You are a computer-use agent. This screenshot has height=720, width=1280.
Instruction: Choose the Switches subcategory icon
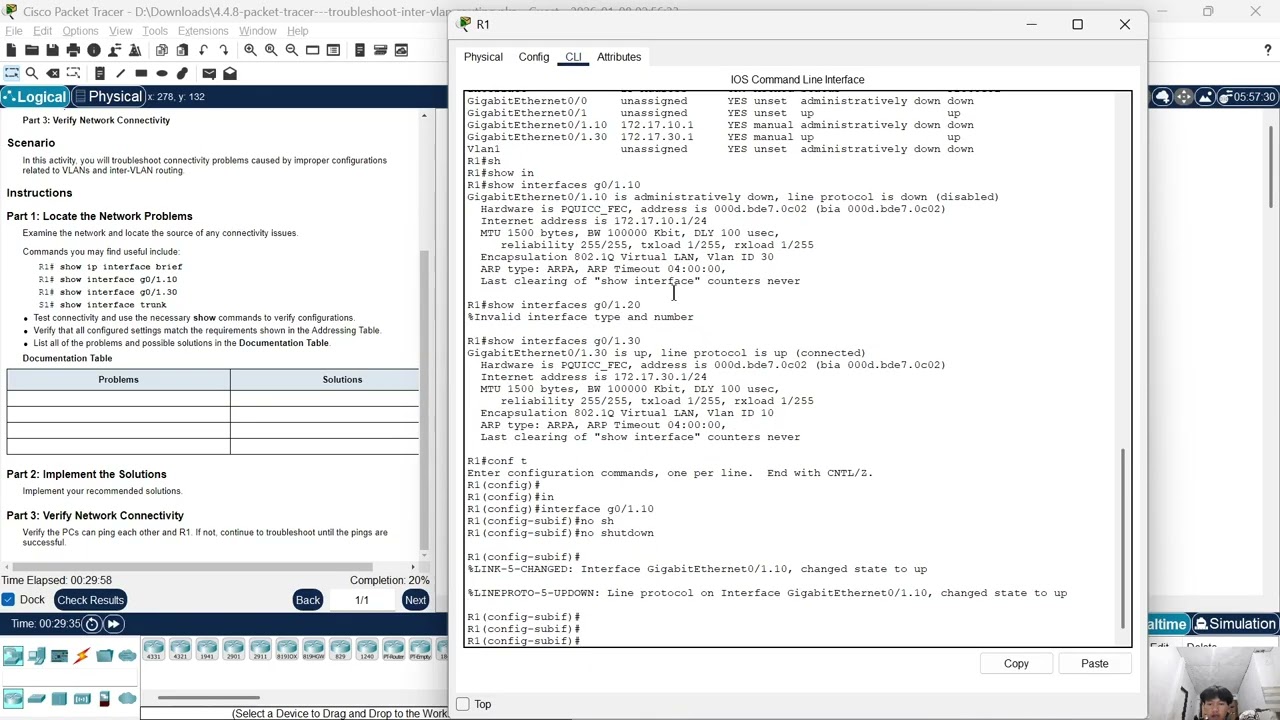36,698
